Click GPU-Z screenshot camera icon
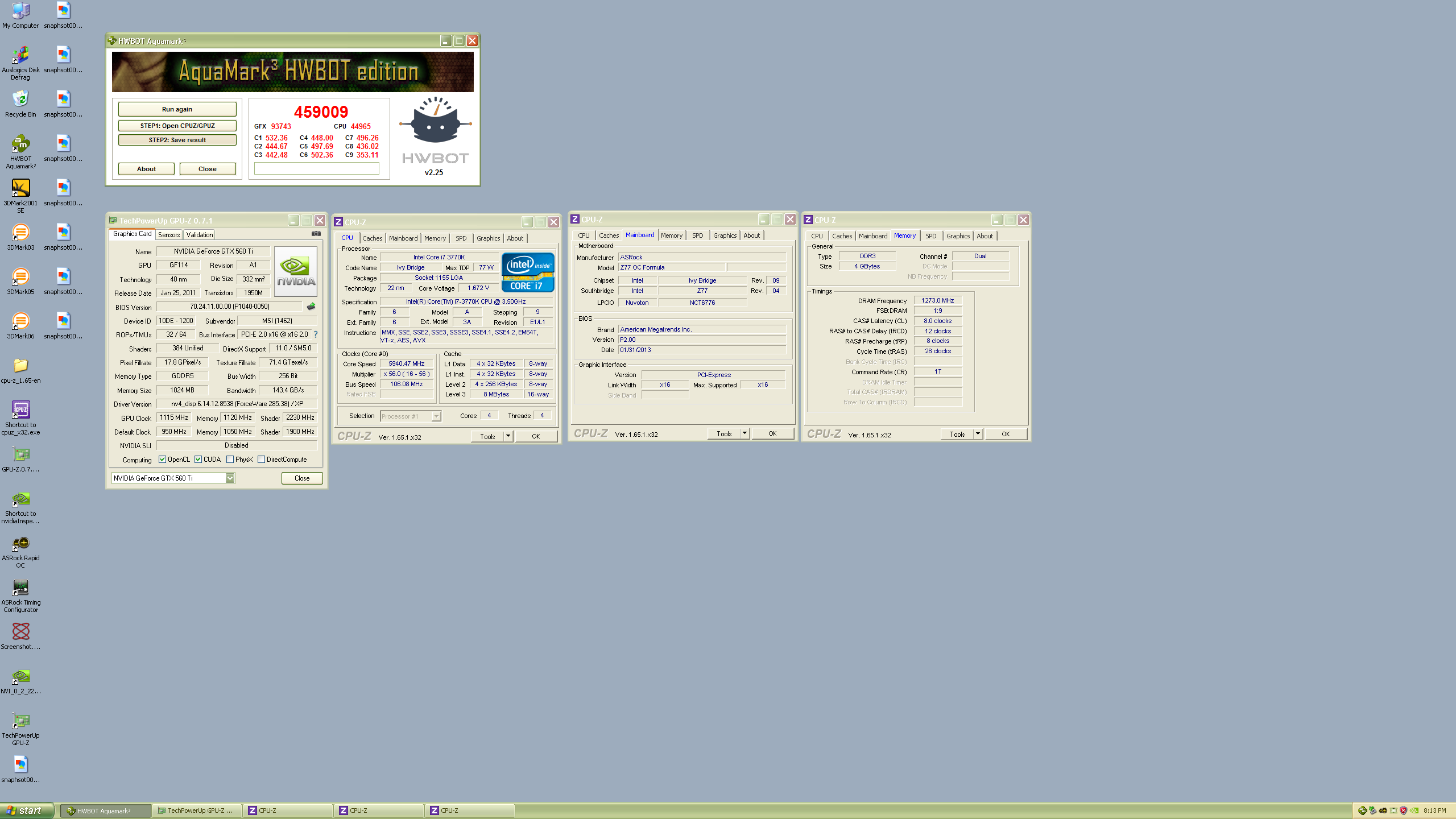Screen dimensions: 1456x819 (316, 234)
